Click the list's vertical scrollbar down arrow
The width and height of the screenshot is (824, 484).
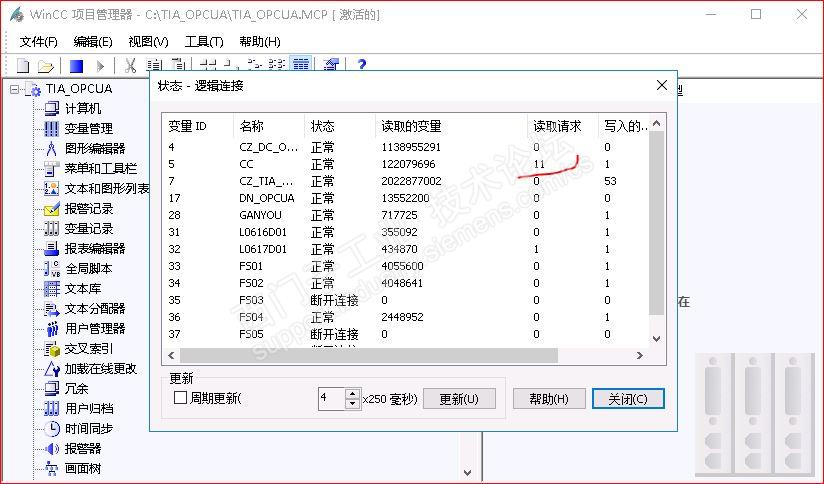point(656,338)
